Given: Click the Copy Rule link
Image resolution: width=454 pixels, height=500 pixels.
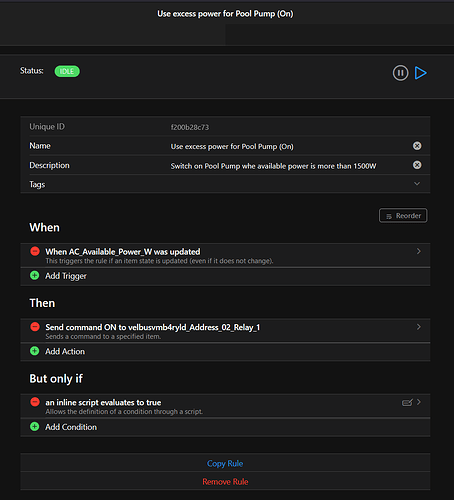Looking at the screenshot, I should 225,463.
